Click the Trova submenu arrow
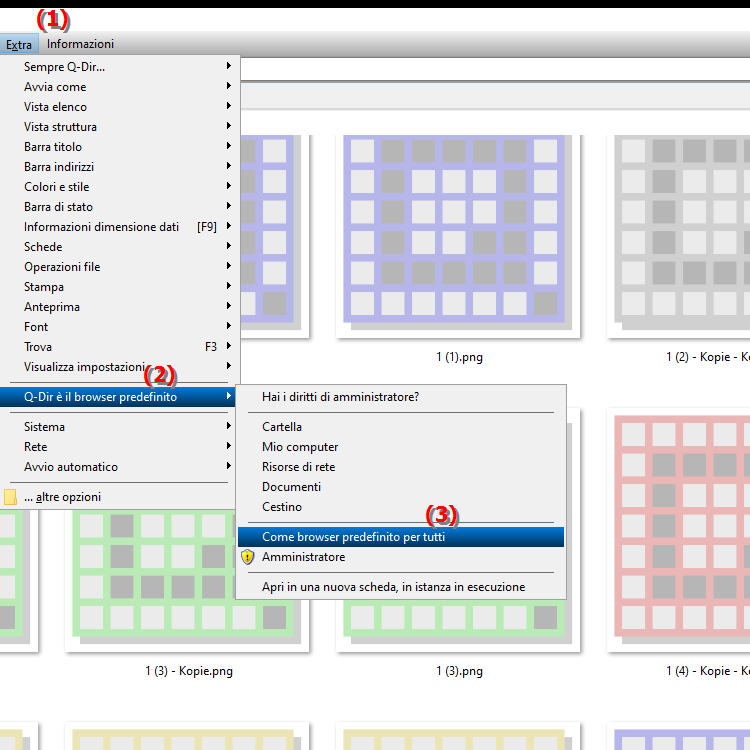Screen dimensions: 750x750 pyautogui.click(x=229, y=346)
